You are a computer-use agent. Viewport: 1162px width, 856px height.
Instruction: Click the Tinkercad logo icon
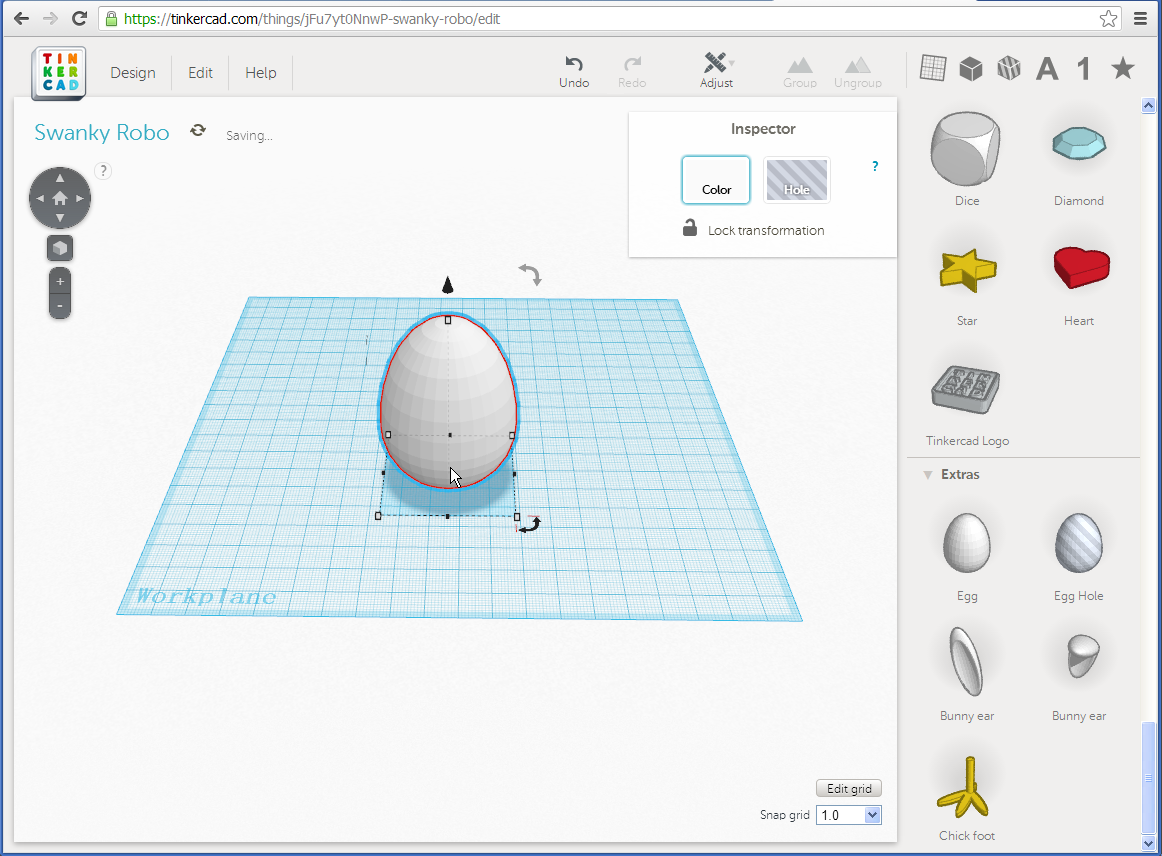pos(59,72)
